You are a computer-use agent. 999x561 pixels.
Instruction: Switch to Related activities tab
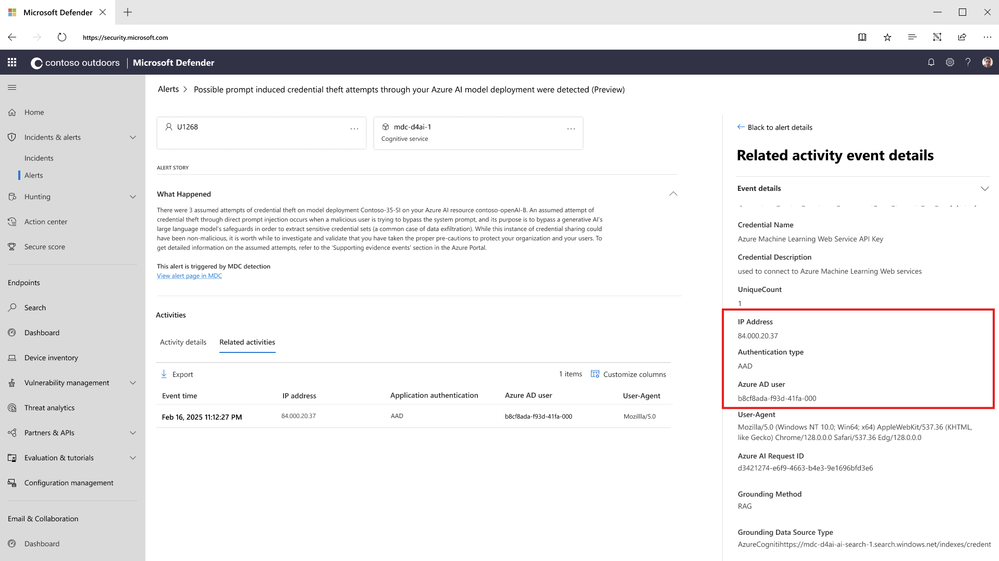(247, 342)
